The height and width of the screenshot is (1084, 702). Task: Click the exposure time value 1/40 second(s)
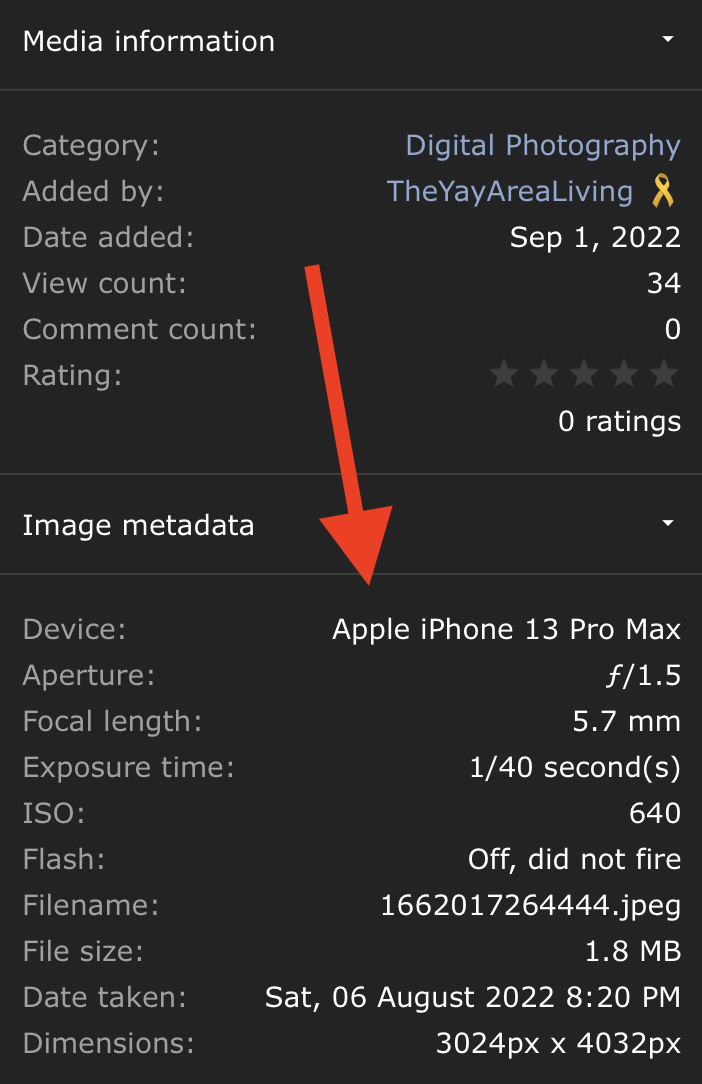point(574,767)
